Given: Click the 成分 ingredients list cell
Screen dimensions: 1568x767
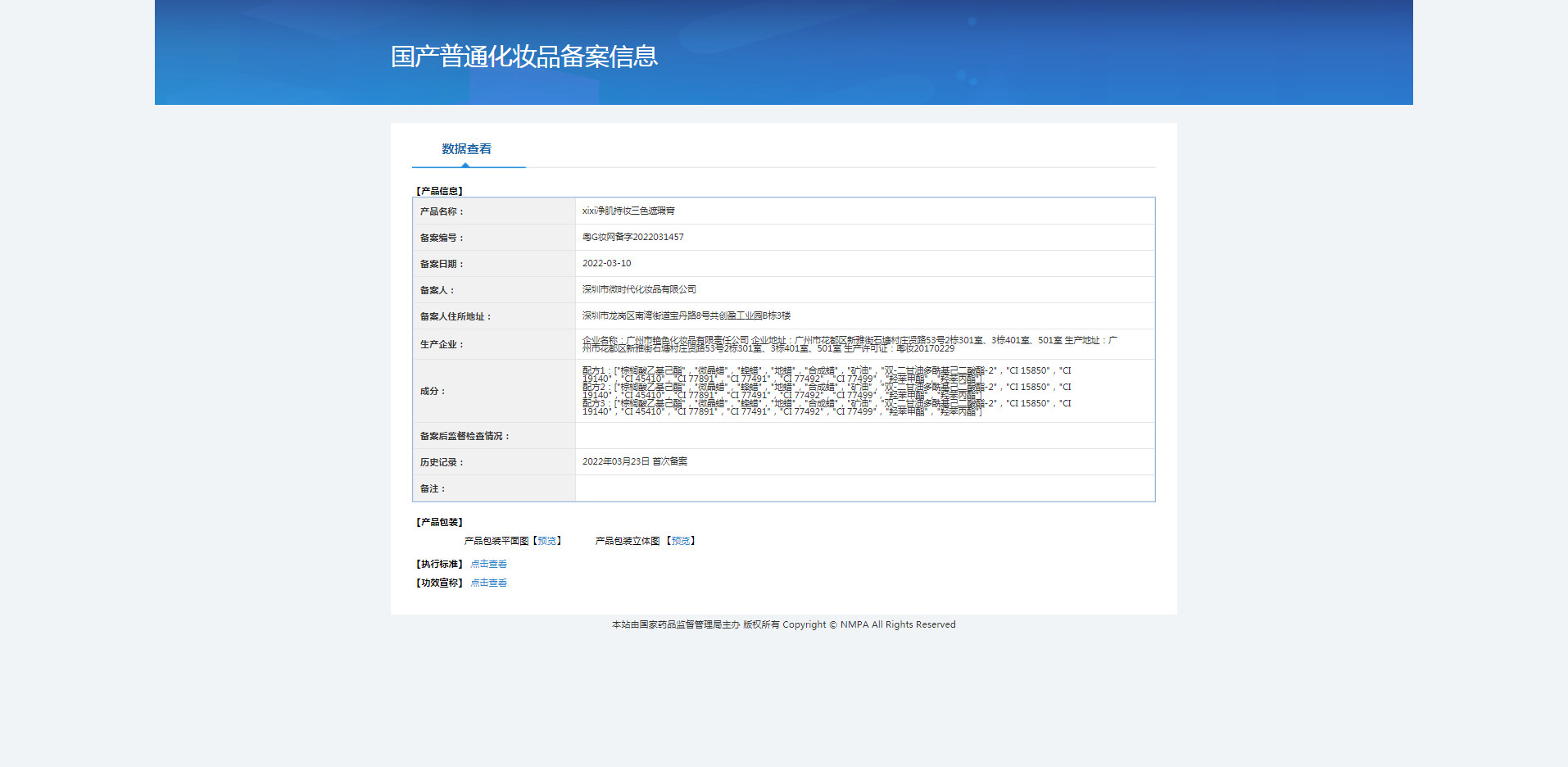Looking at the screenshot, I should [x=865, y=391].
